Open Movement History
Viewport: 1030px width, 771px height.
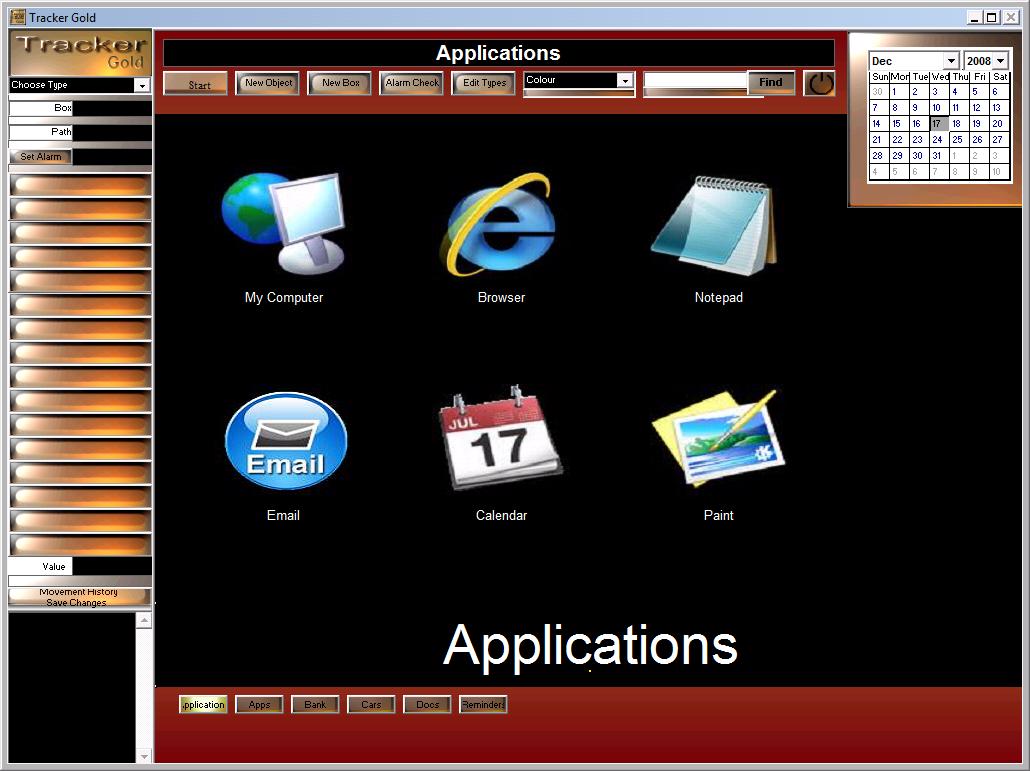tap(78, 592)
